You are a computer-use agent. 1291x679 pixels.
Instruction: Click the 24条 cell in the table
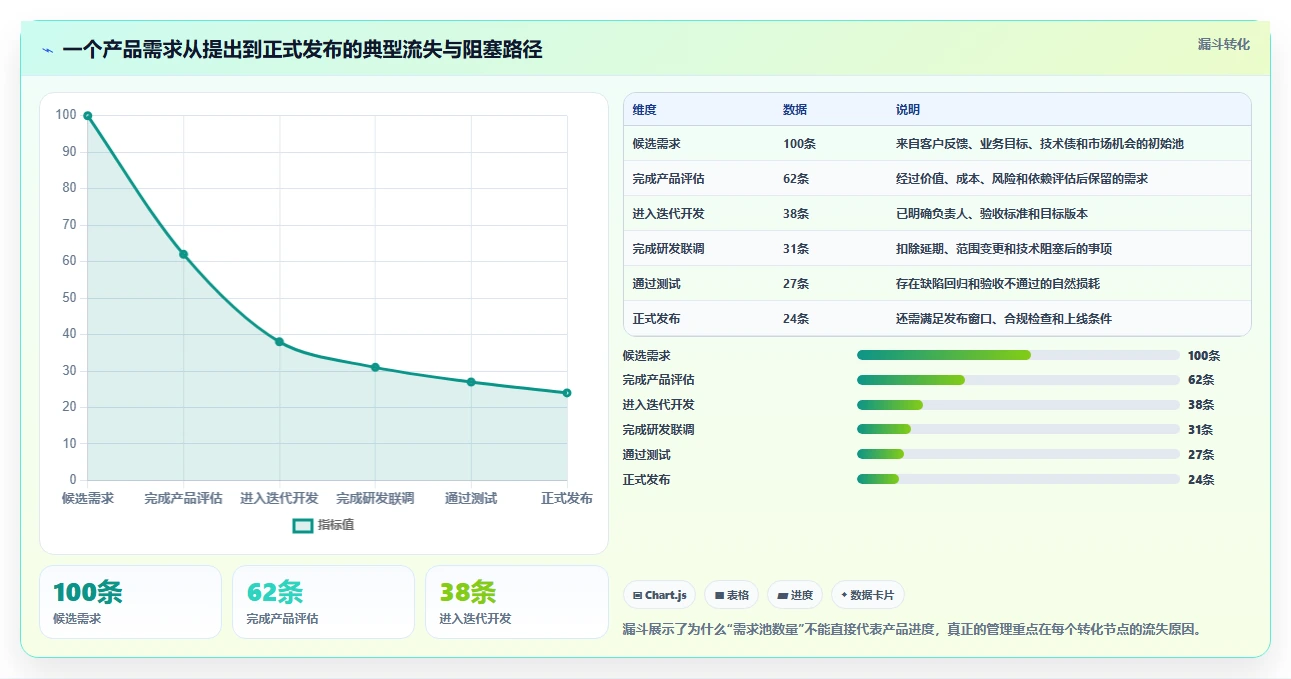tap(796, 319)
